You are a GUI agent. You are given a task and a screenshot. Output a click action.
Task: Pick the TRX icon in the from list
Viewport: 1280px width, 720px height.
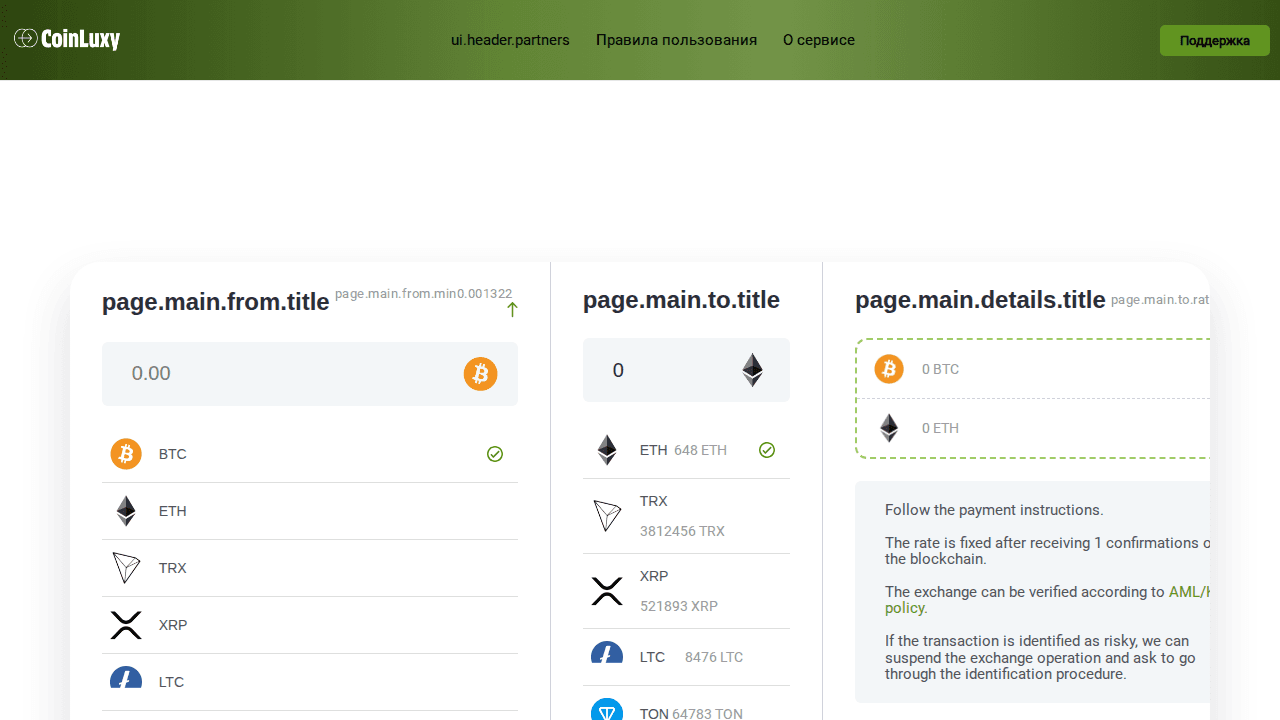point(126,568)
